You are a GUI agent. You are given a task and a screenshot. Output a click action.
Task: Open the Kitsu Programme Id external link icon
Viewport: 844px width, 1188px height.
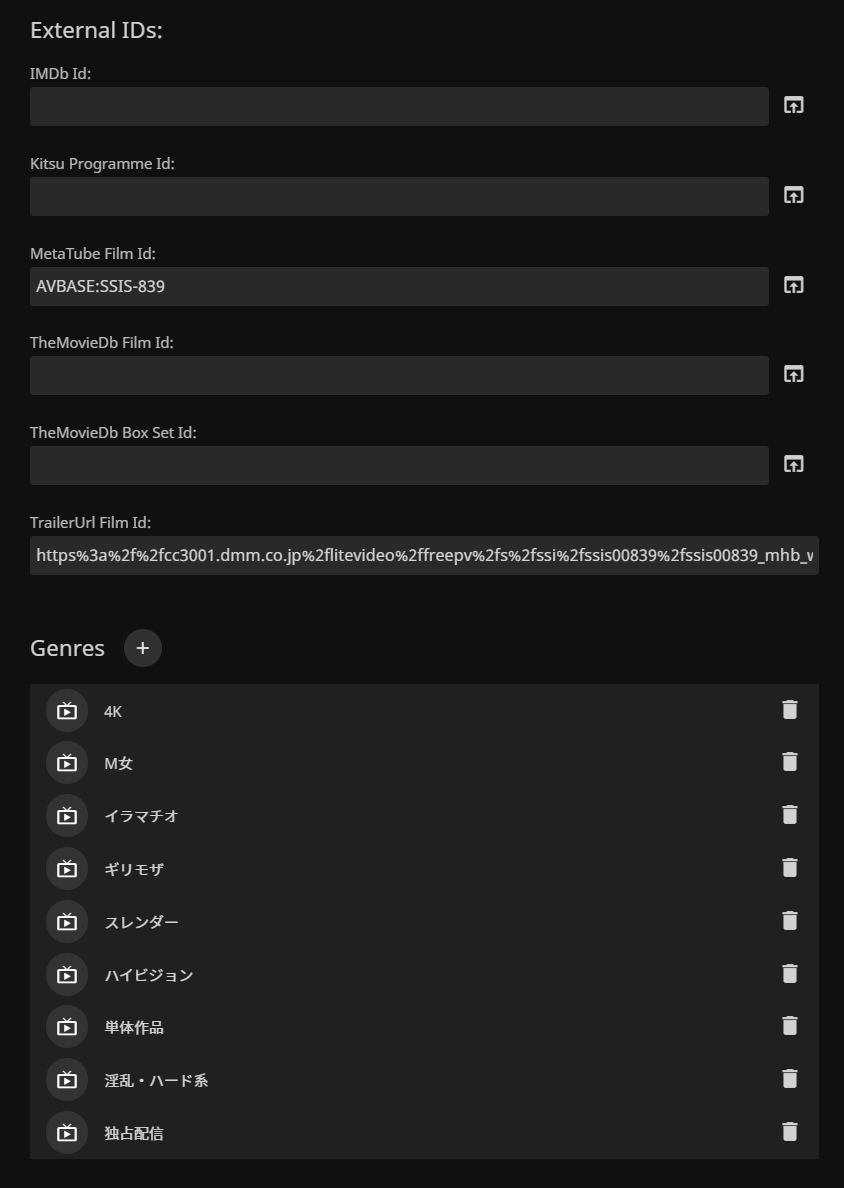(x=793, y=195)
